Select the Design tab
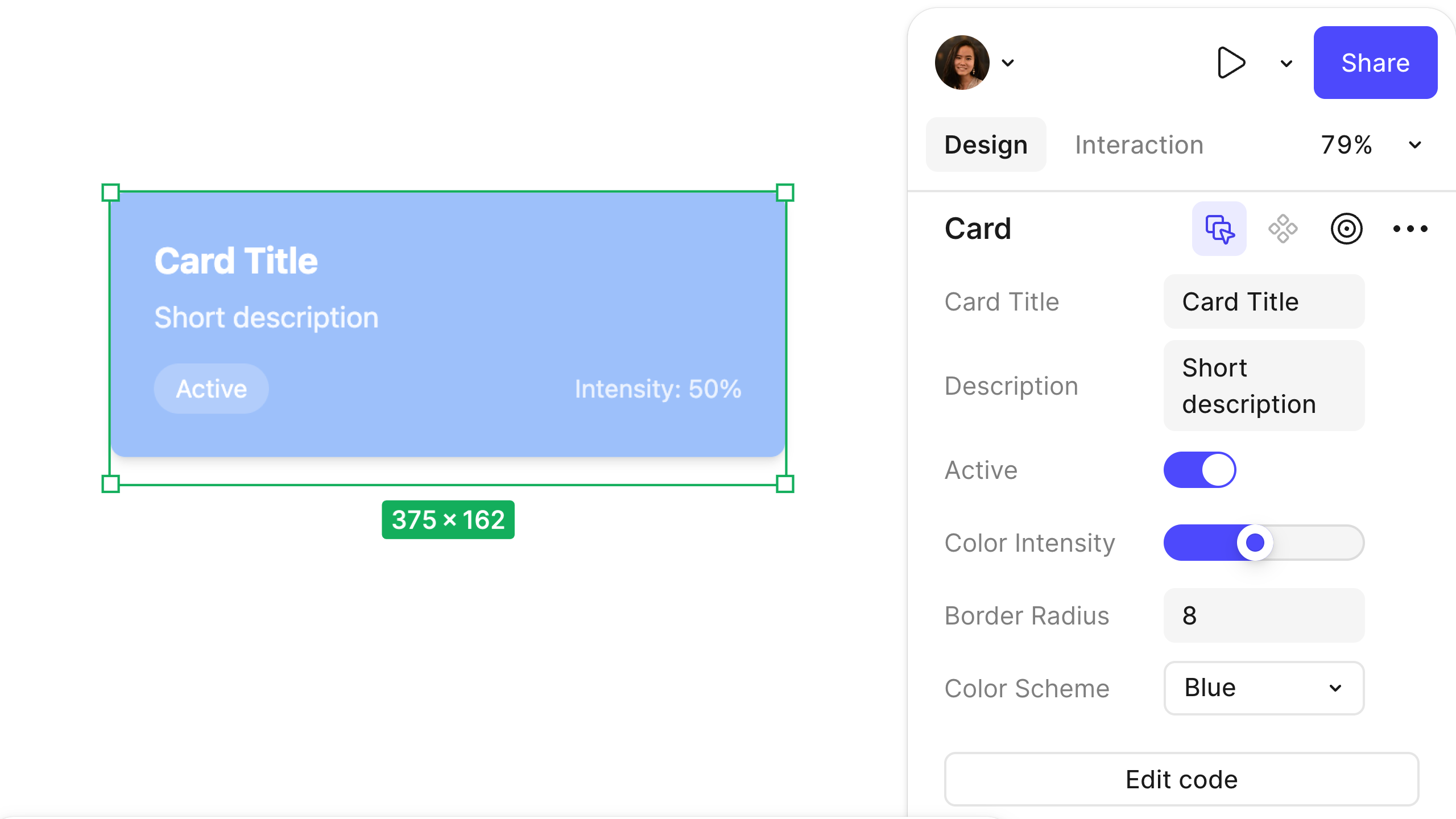1456x819 pixels. (986, 144)
